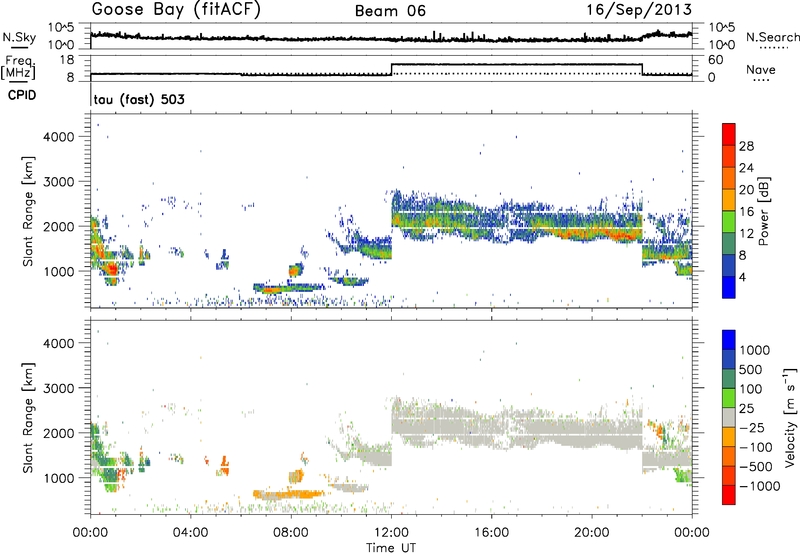Viewport: 800px width, 554px height.
Task: Click the '16:00' time axis tick label
Action: [491, 533]
